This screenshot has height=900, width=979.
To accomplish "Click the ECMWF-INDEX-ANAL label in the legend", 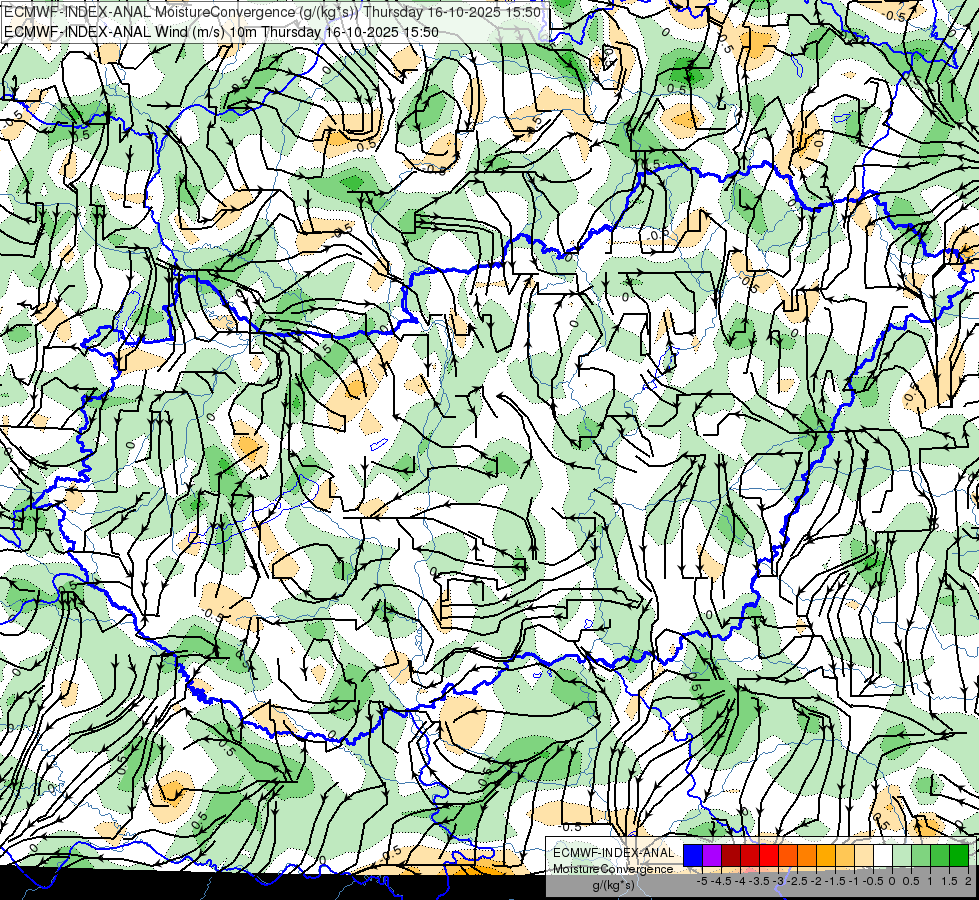I will (x=613, y=853).
